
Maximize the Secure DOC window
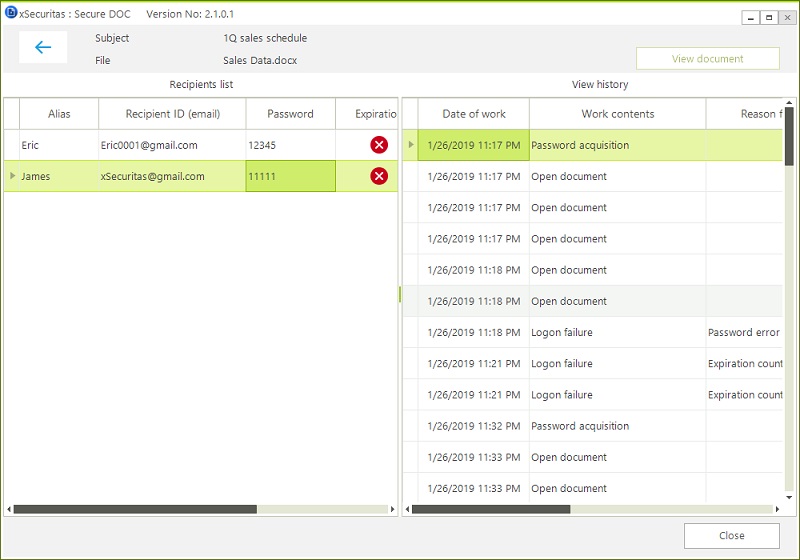[x=768, y=18]
